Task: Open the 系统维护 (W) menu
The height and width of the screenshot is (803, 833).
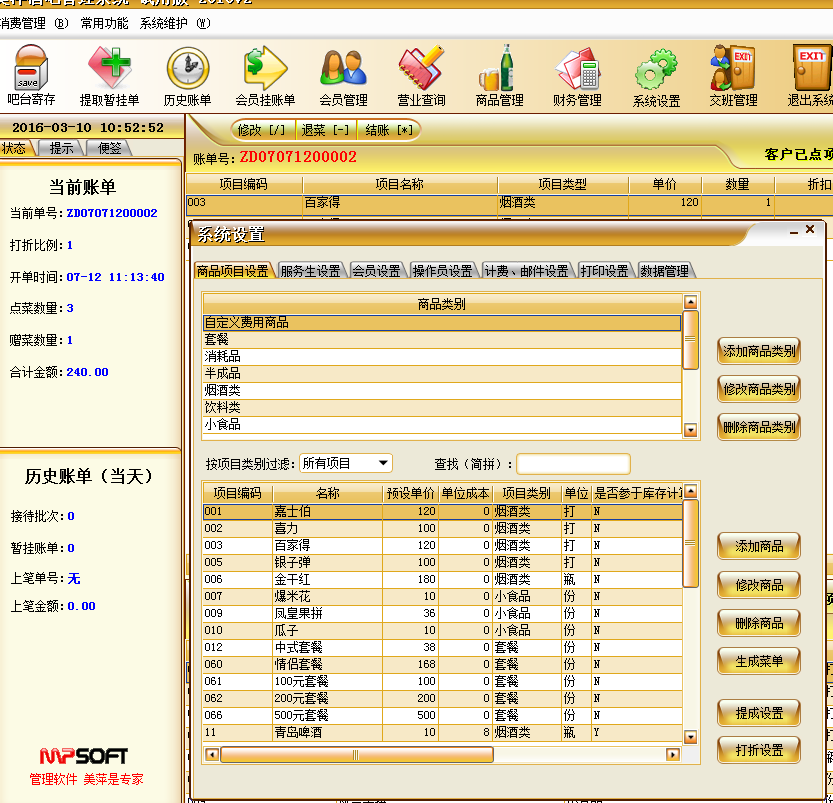Action: tap(175, 23)
